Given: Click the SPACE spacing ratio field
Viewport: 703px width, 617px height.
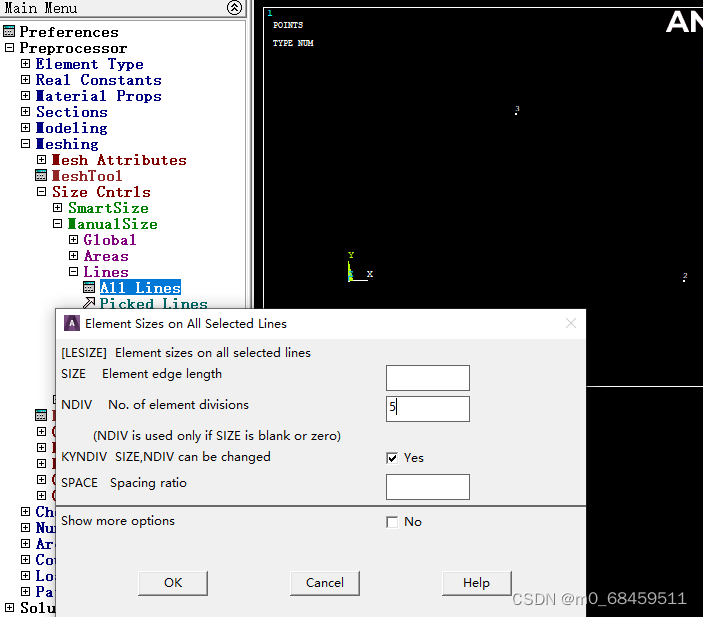Looking at the screenshot, I should pyautogui.click(x=428, y=487).
